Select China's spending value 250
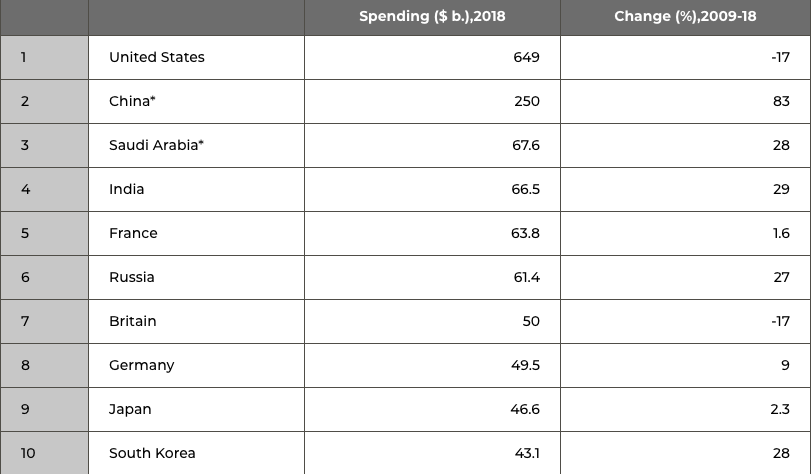812x474 pixels. [526, 101]
